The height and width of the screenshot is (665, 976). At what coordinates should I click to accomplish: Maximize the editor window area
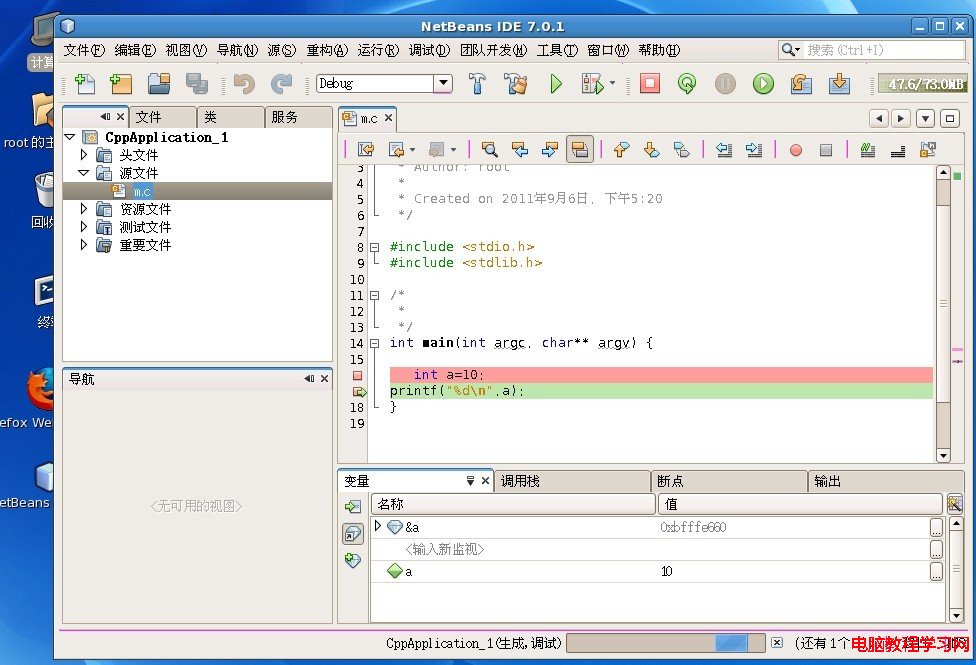950,118
